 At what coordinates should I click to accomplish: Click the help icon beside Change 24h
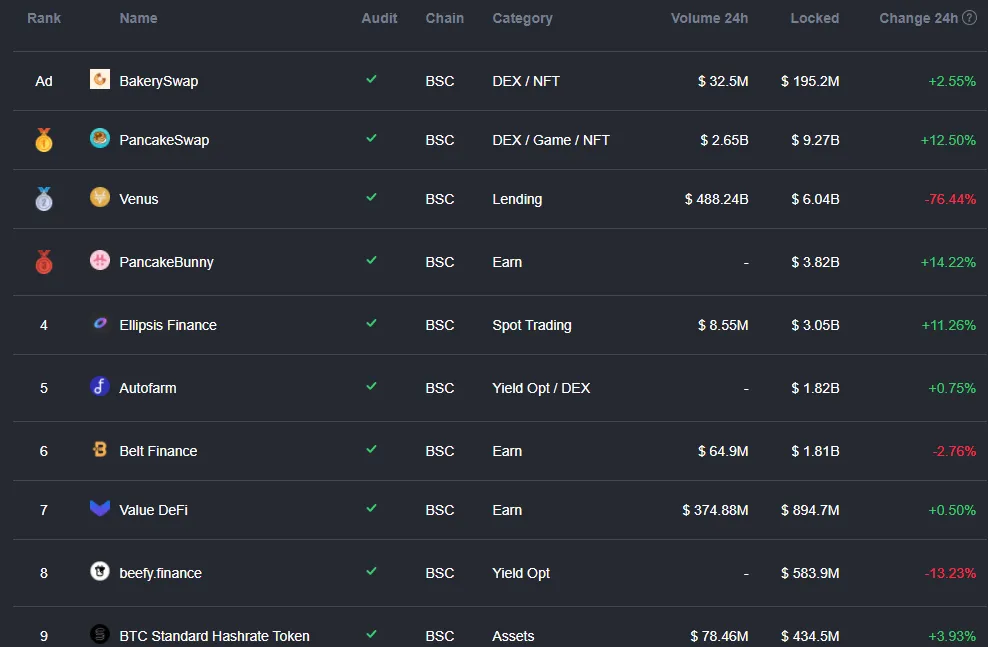pos(969,18)
